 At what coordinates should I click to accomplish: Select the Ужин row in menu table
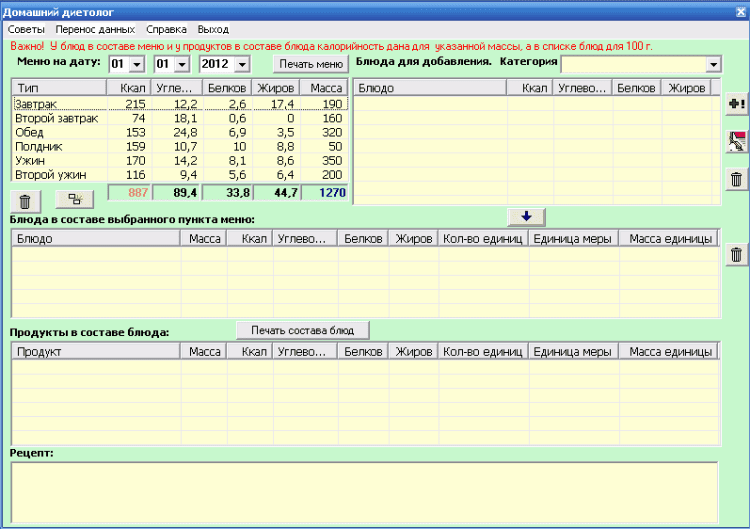(60, 159)
